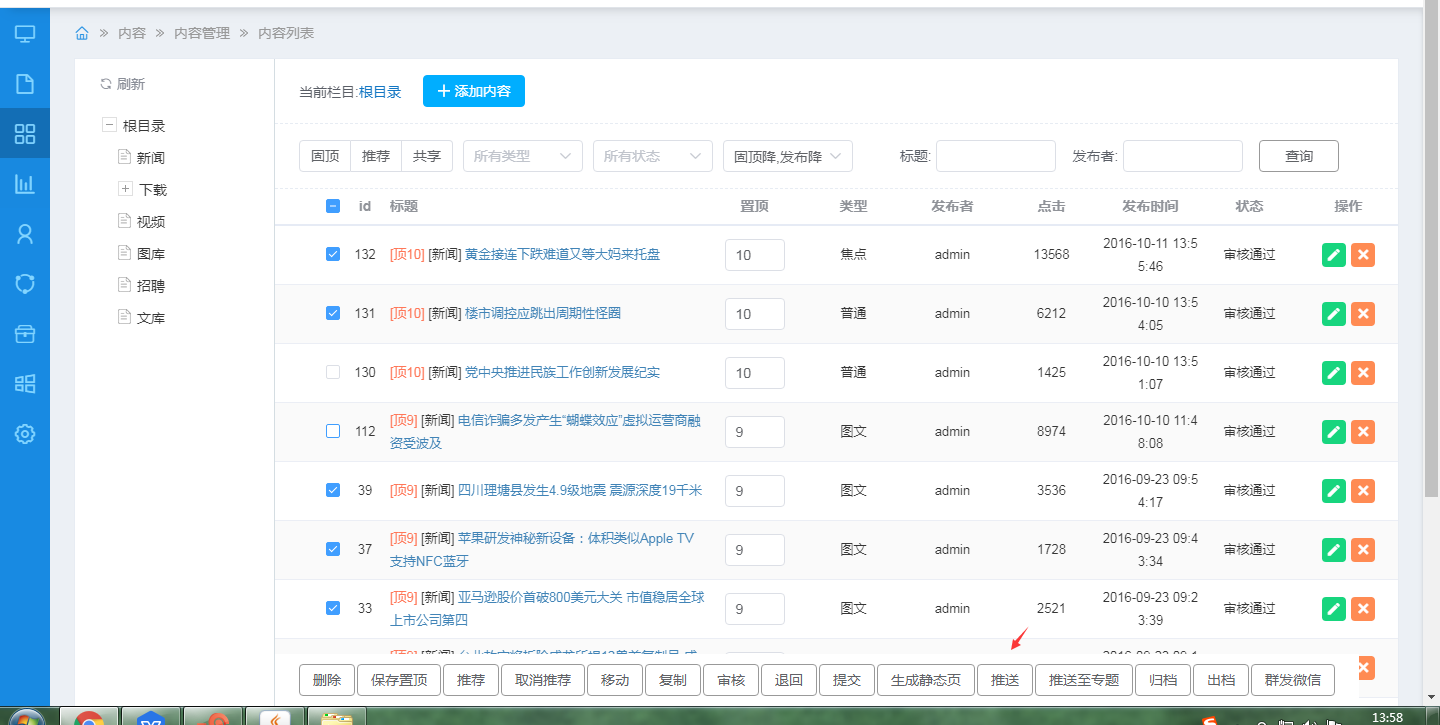Click the 添加内容 button

[x=474, y=91]
